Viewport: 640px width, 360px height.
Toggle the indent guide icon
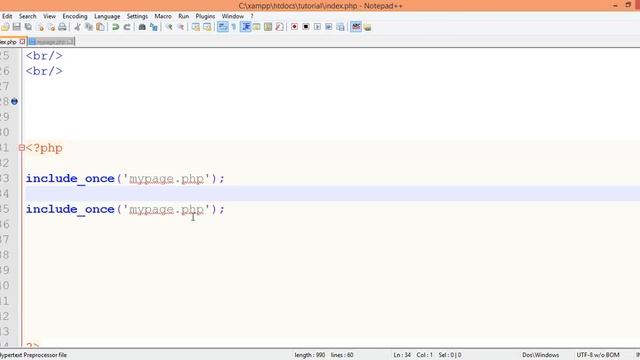click(x=245, y=27)
